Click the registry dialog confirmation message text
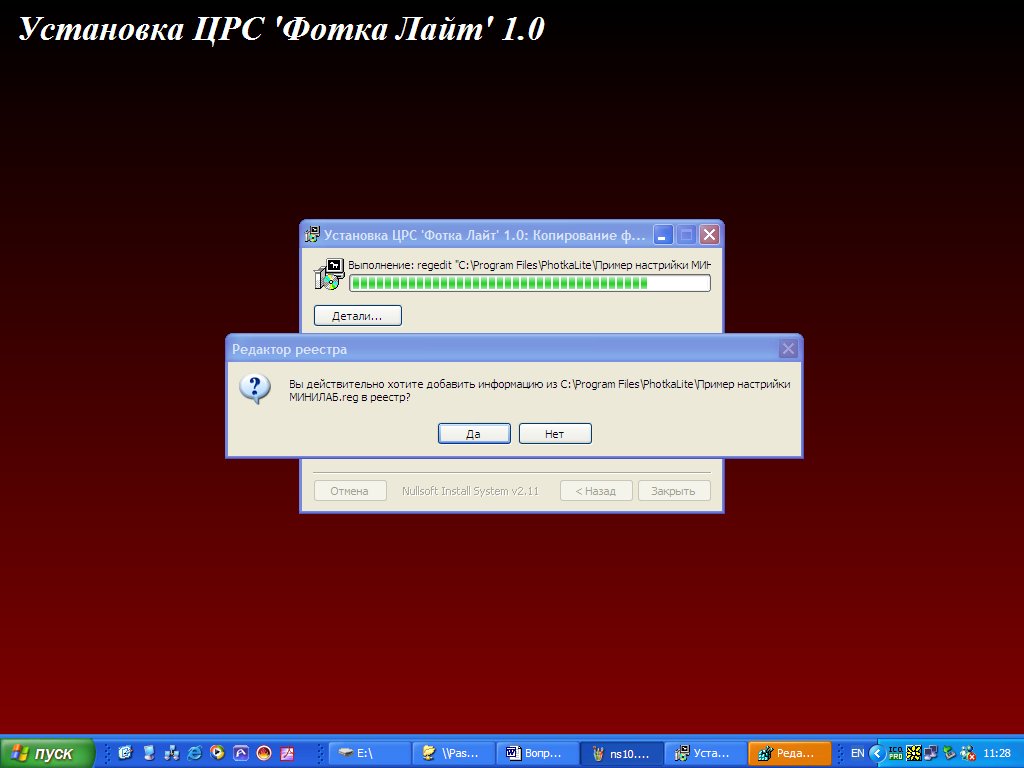The image size is (1024, 768). coord(539,390)
